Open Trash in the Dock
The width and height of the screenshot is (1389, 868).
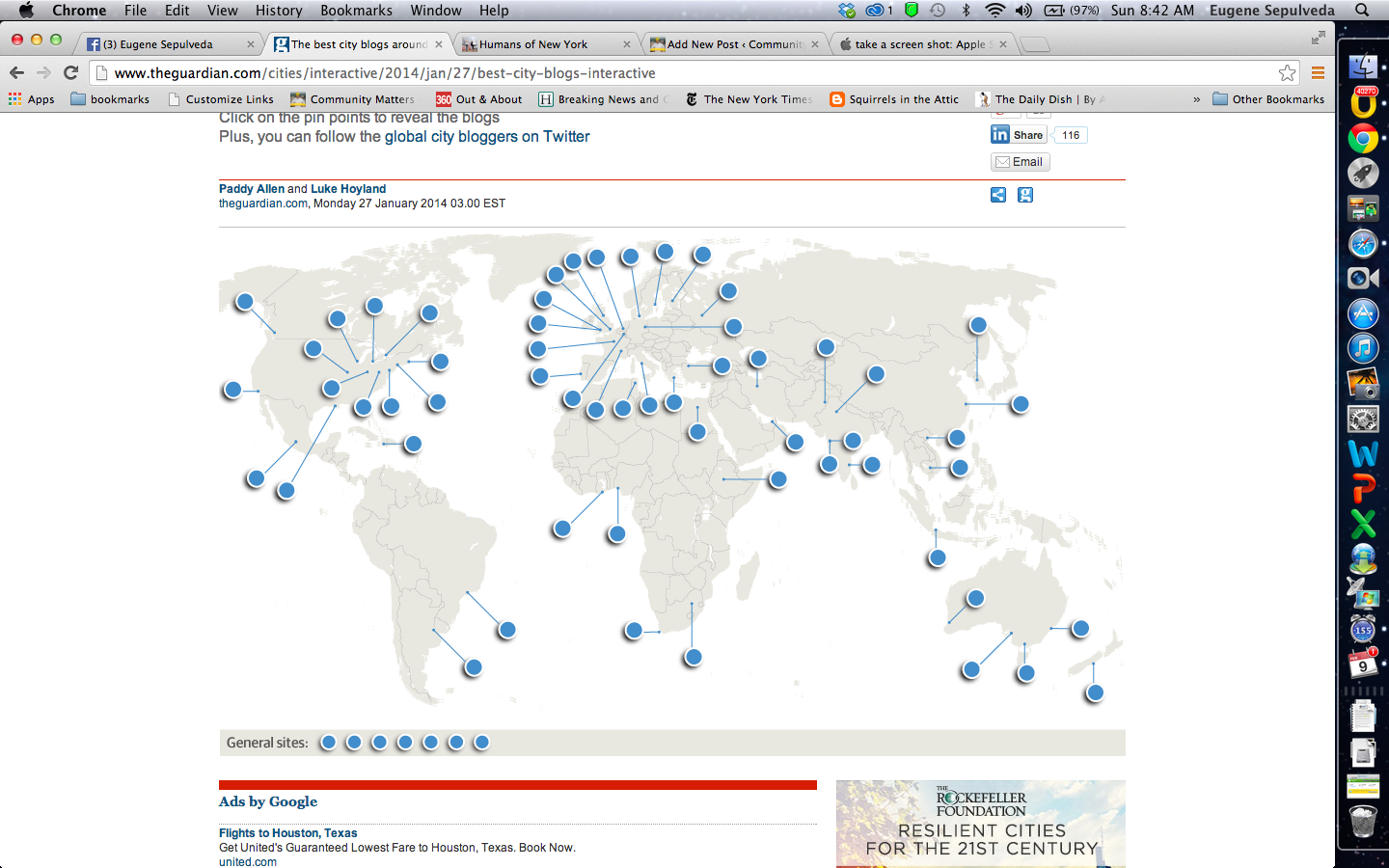pos(1362,821)
